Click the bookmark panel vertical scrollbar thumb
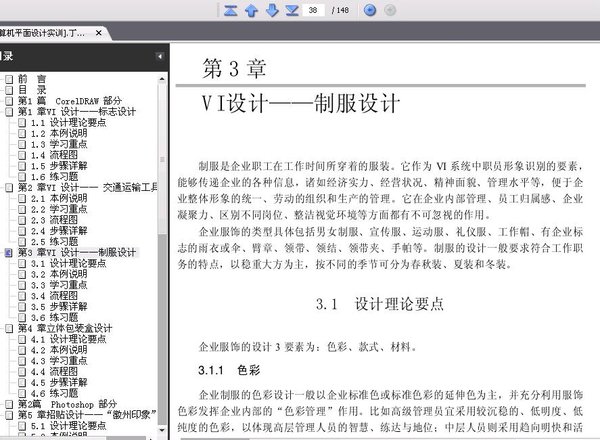Image resolution: width=600 pixels, height=440 pixels. (162, 159)
